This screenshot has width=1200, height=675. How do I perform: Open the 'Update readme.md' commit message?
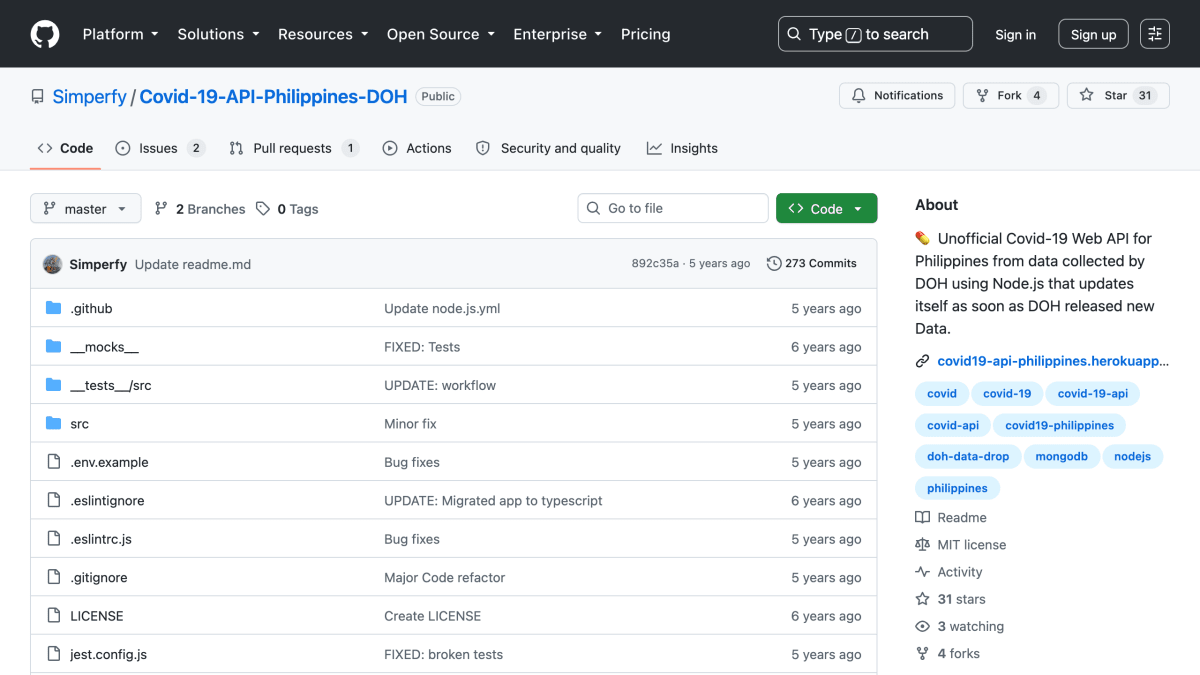[x=193, y=265]
